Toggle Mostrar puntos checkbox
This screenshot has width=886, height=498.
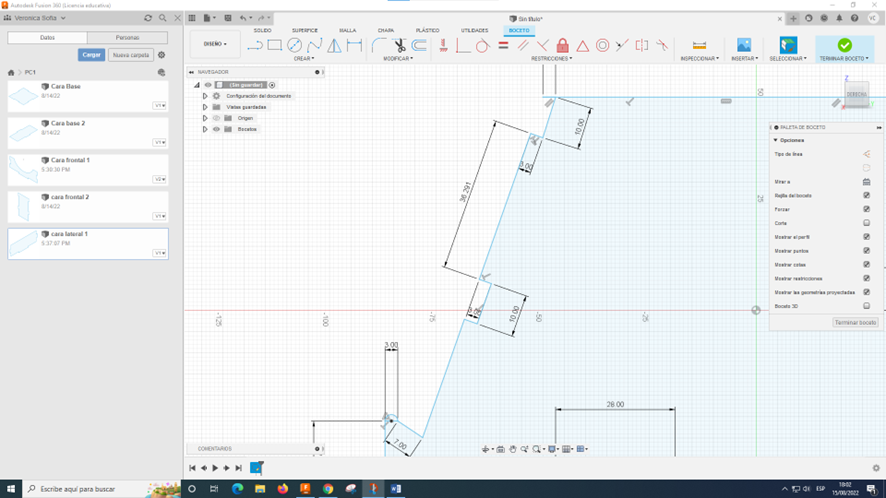(866, 251)
